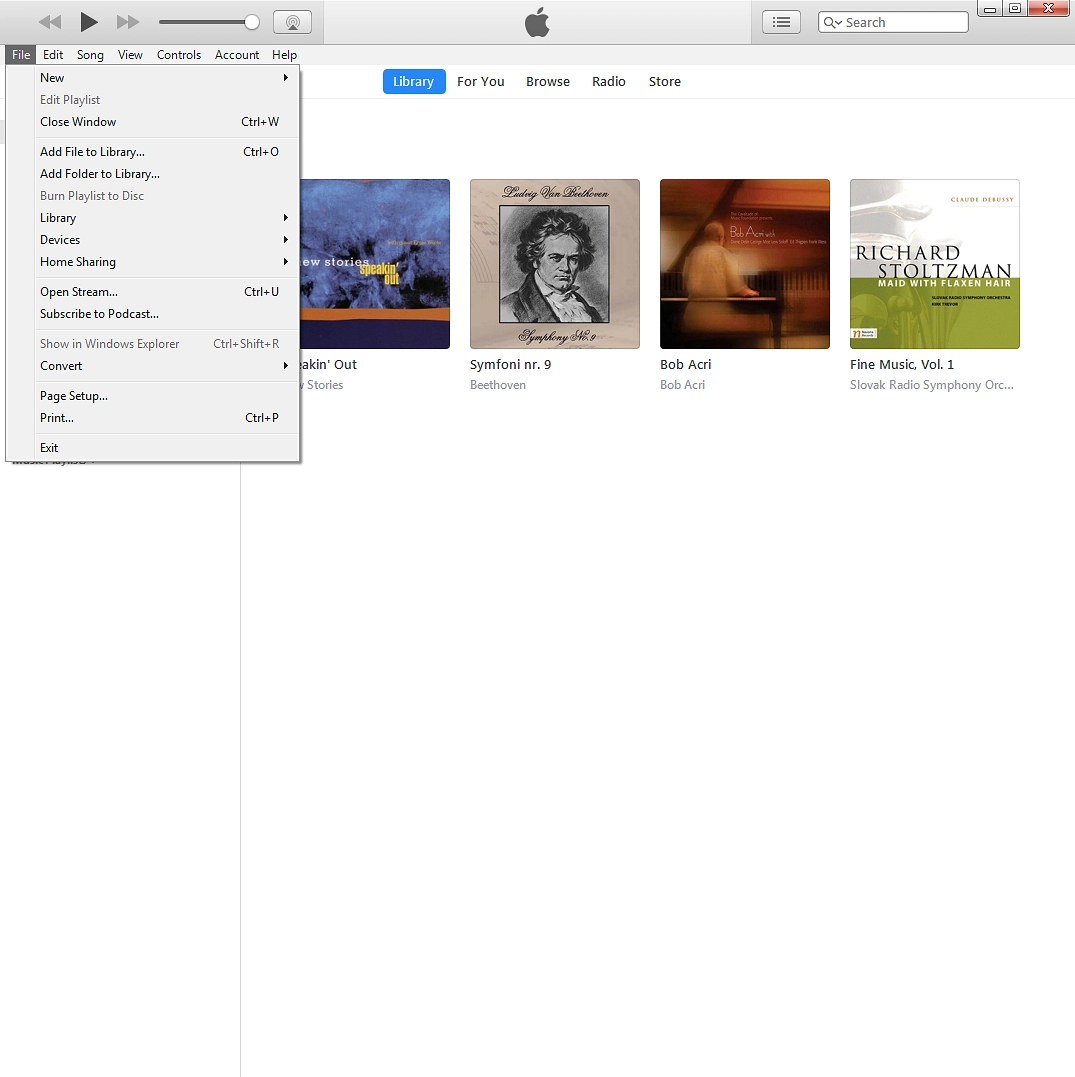Open the Controls menu

point(178,55)
